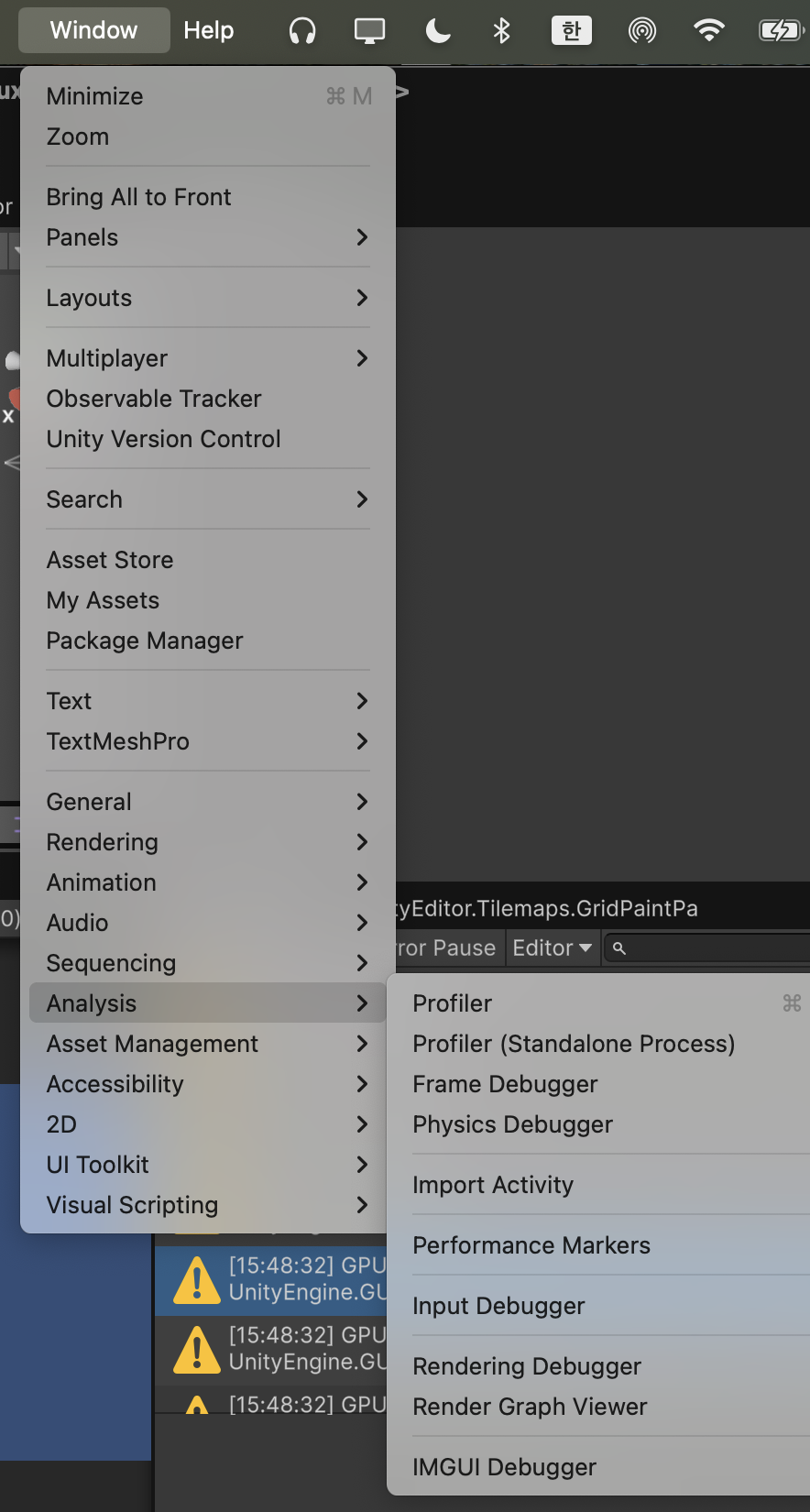Screen dimensions: 810x1512
Task: Expand the Sequencing submenu
Action: [x=208, y=963]
